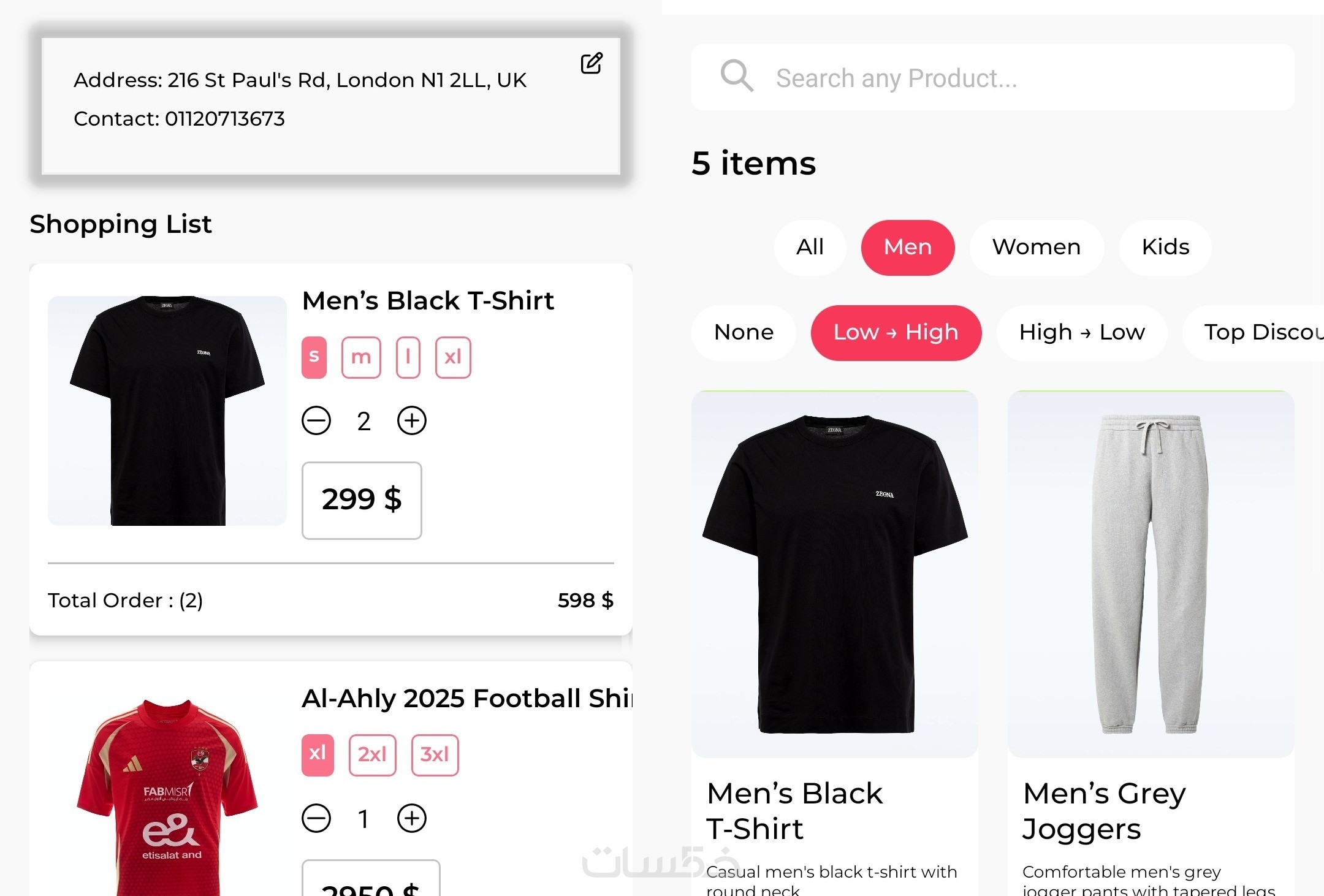Pick size XL for Black T-Shirt

(453, 357)
